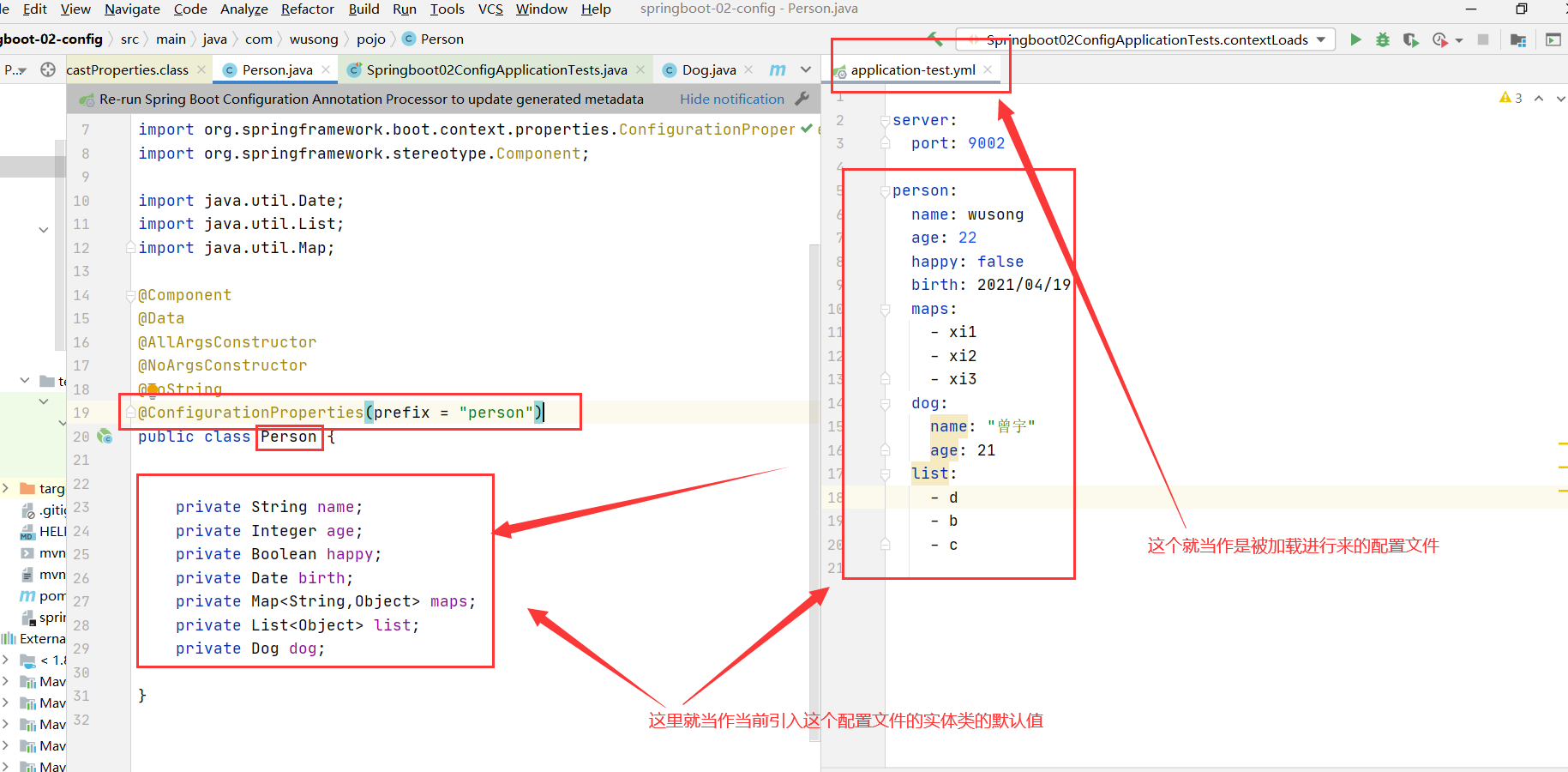Screen dimensions: 1568x772
Task: Switch to the Dog.java tab
Action: click(709, 69)
